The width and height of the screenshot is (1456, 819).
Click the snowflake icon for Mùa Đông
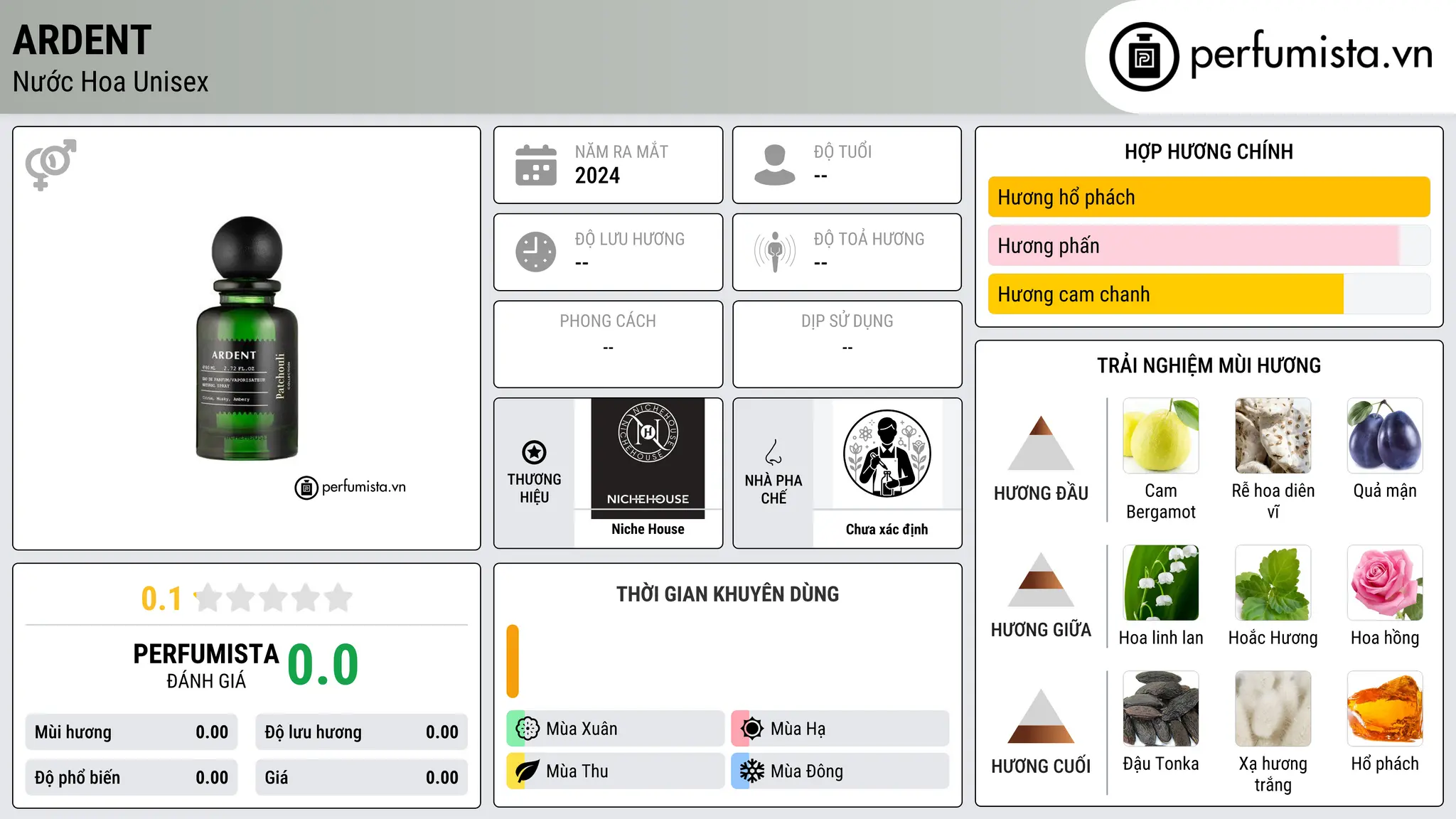(x=752, y=771)
